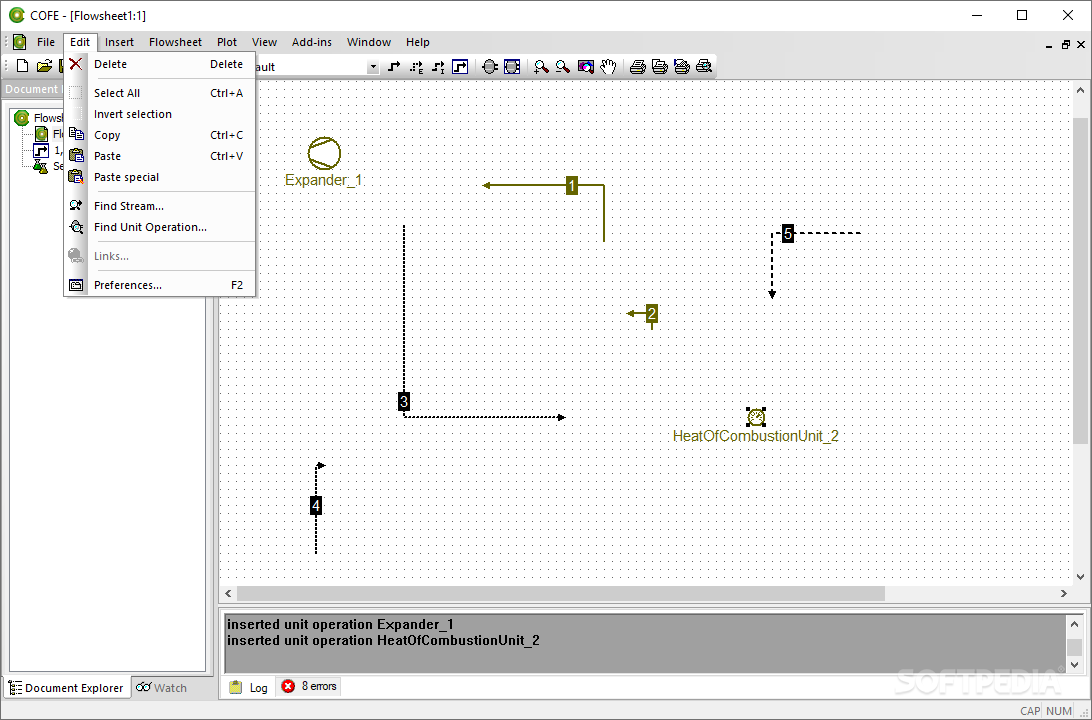Open the View menu
This screenshot has height=720, width=1092.
tap(264, 42)
